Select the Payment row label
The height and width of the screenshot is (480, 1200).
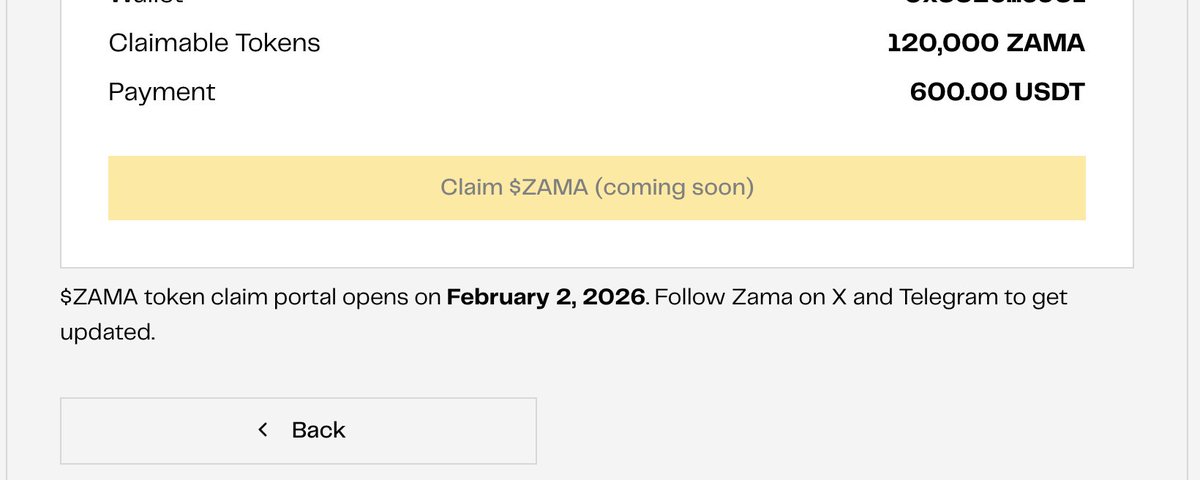click(161, 92)
